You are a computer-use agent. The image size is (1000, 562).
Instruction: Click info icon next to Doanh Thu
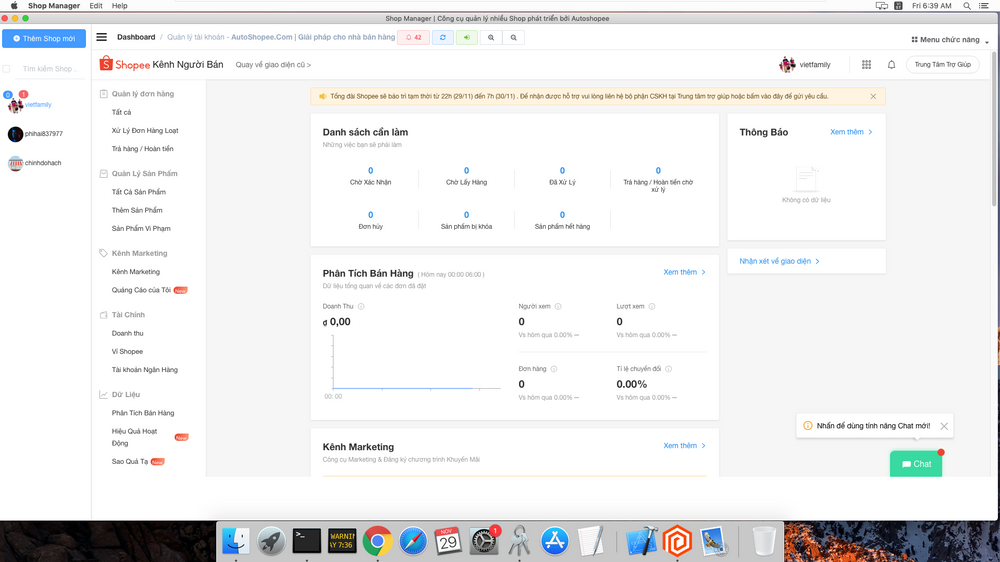tap(361, 306)
